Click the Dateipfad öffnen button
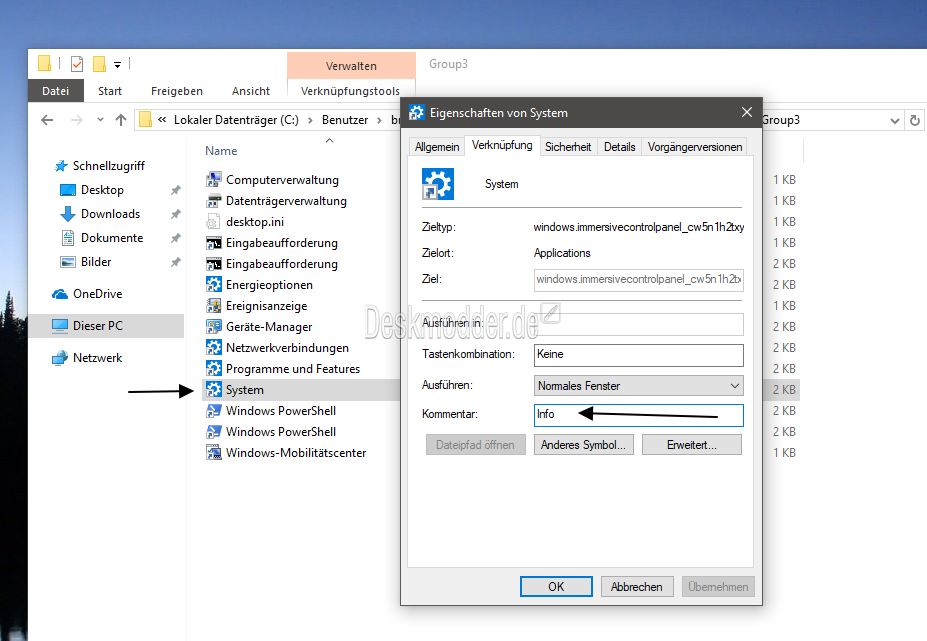 click(475, 445)
